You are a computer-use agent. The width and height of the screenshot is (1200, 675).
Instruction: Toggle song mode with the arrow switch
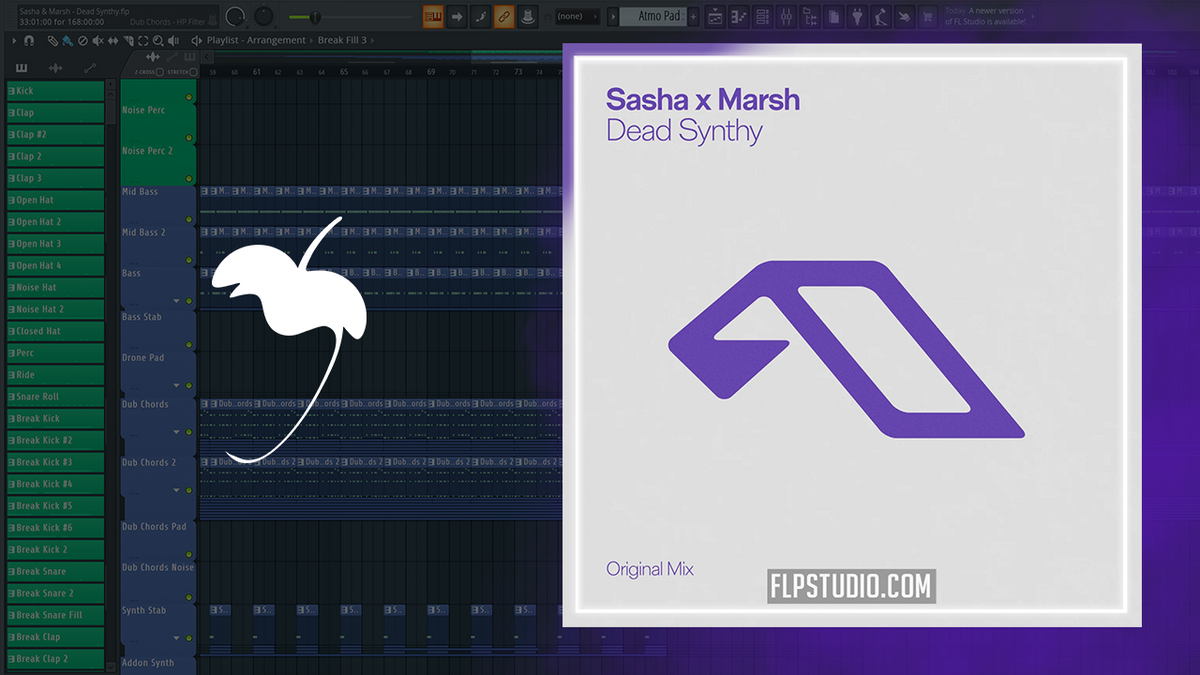point(457,17)
